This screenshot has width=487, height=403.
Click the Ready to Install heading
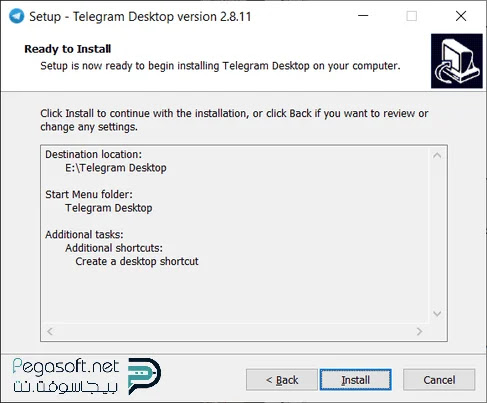[x=68, y=49]
